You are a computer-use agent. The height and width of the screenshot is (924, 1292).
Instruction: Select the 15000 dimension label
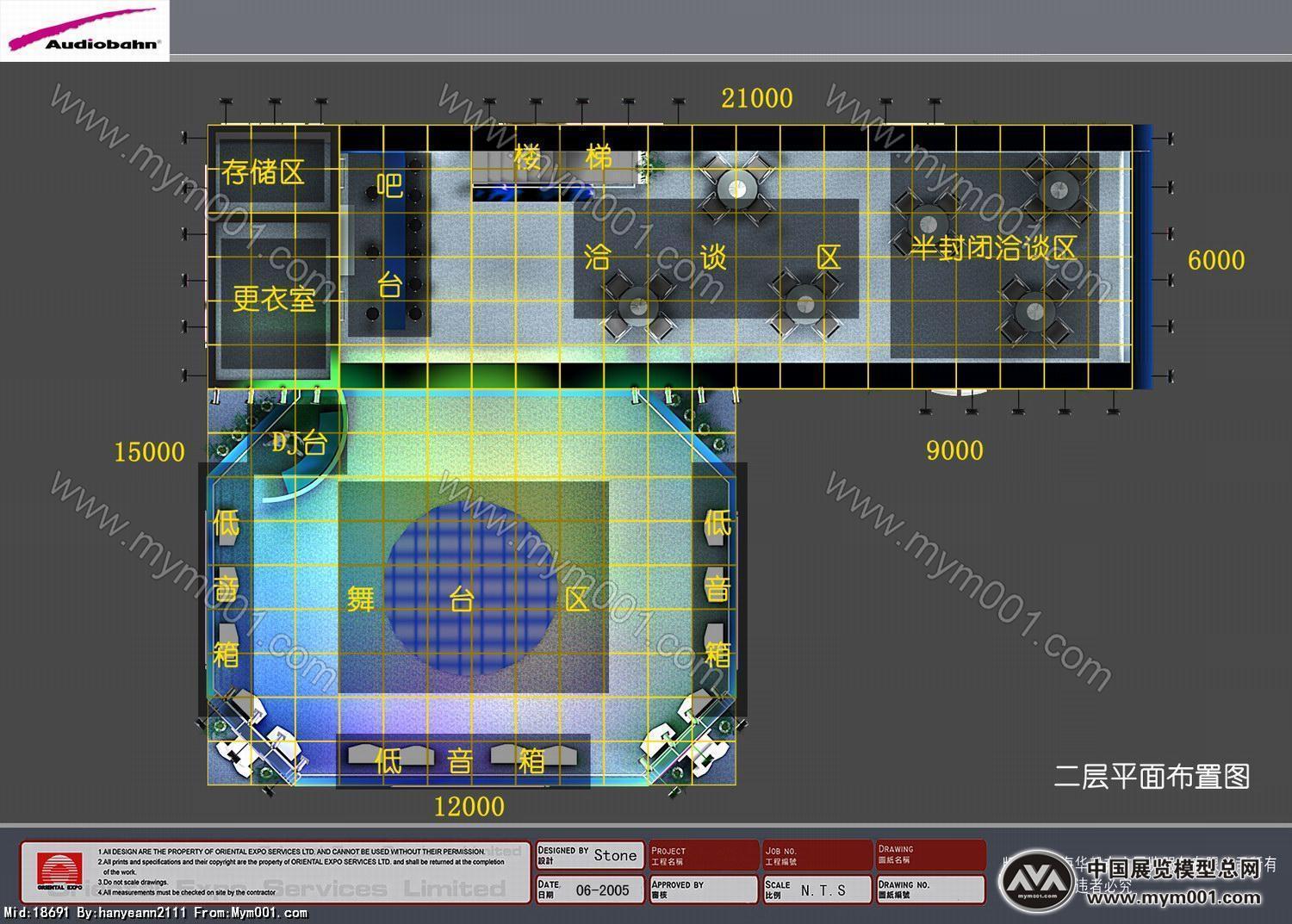pos(149,452)
